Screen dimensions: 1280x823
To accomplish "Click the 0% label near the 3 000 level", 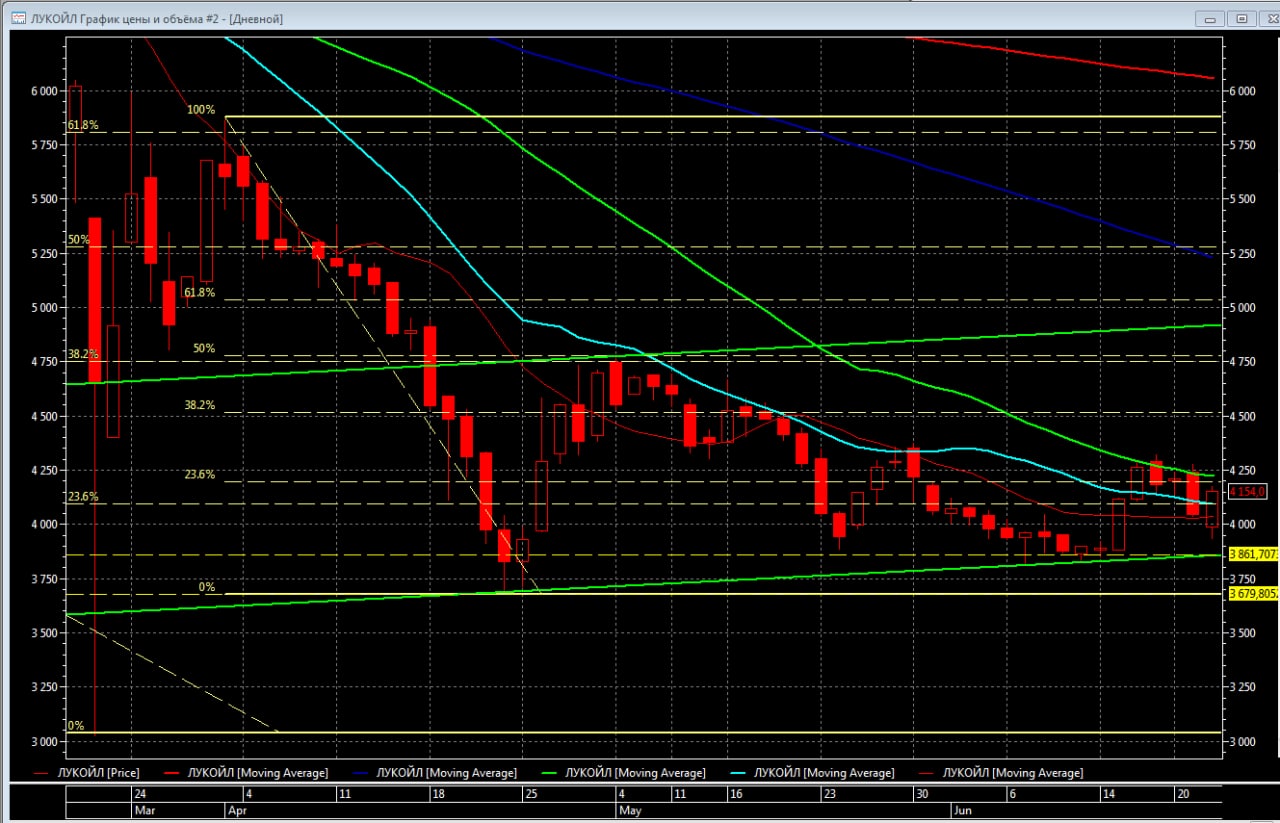I will tap(75, 725).
